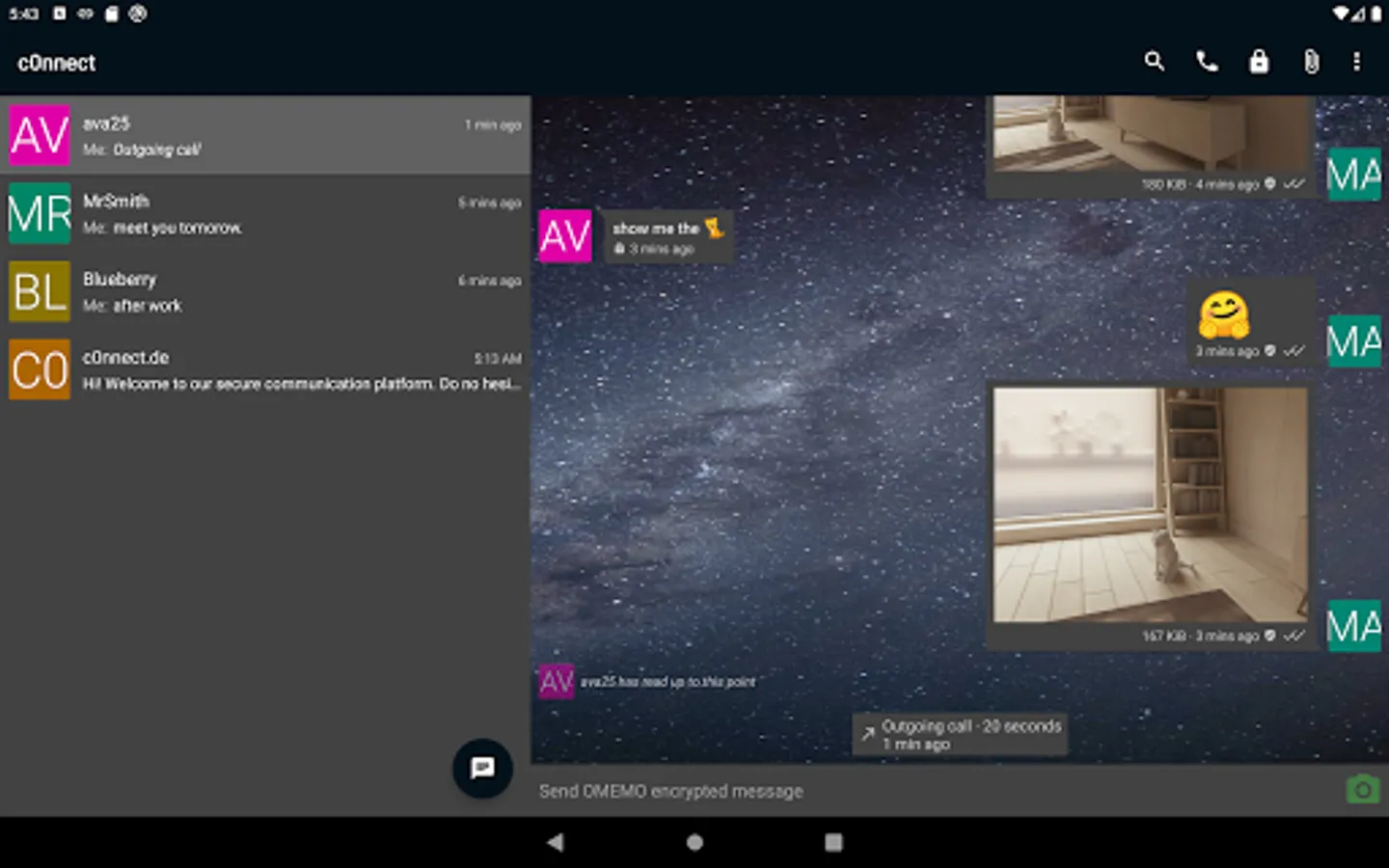Open recent apps with square button
Image resolution: width=1389 pixels, height=868 pixels.
coord(833,842)
